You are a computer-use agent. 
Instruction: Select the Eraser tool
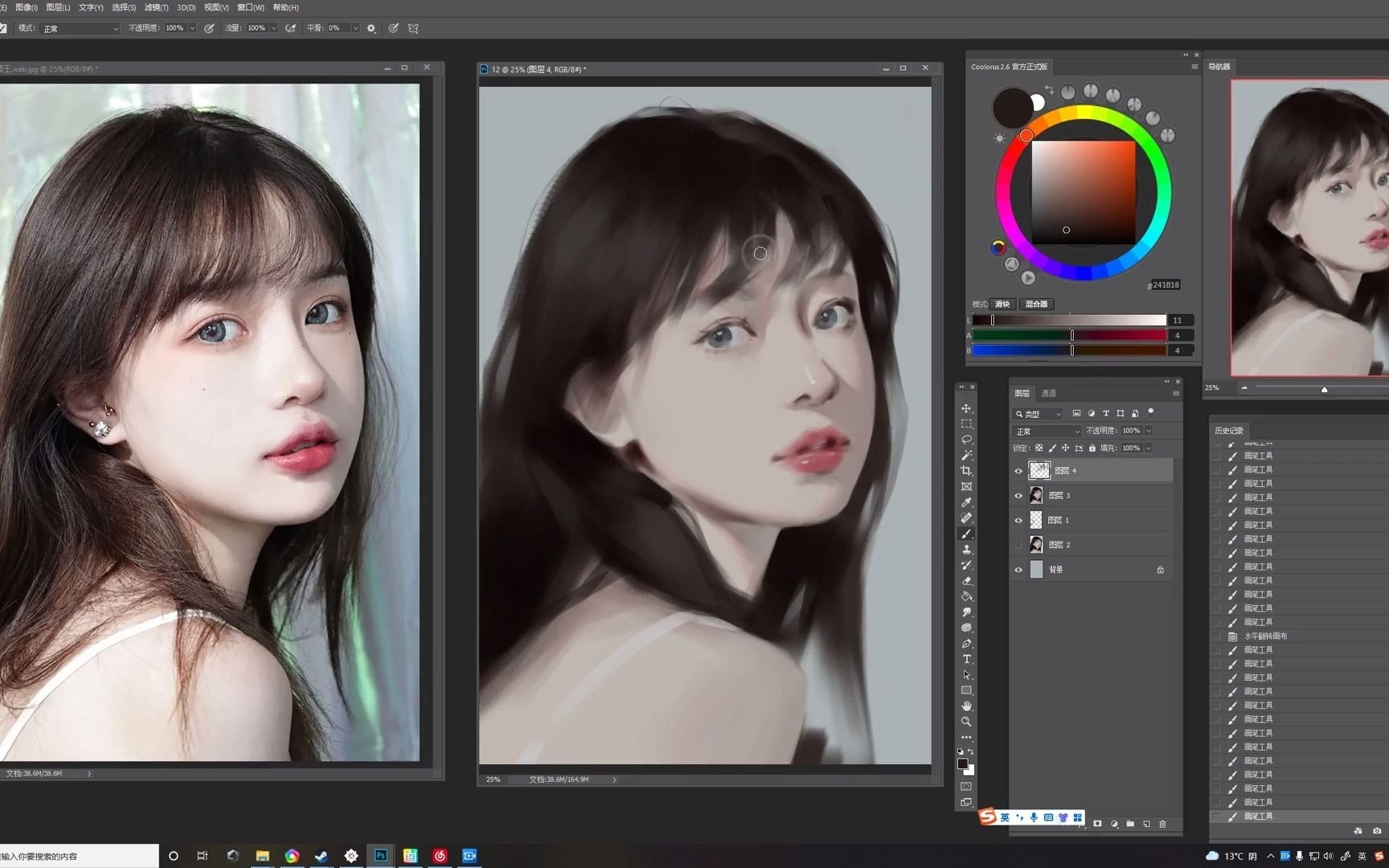pyautogui.click(x=966, y=581)
